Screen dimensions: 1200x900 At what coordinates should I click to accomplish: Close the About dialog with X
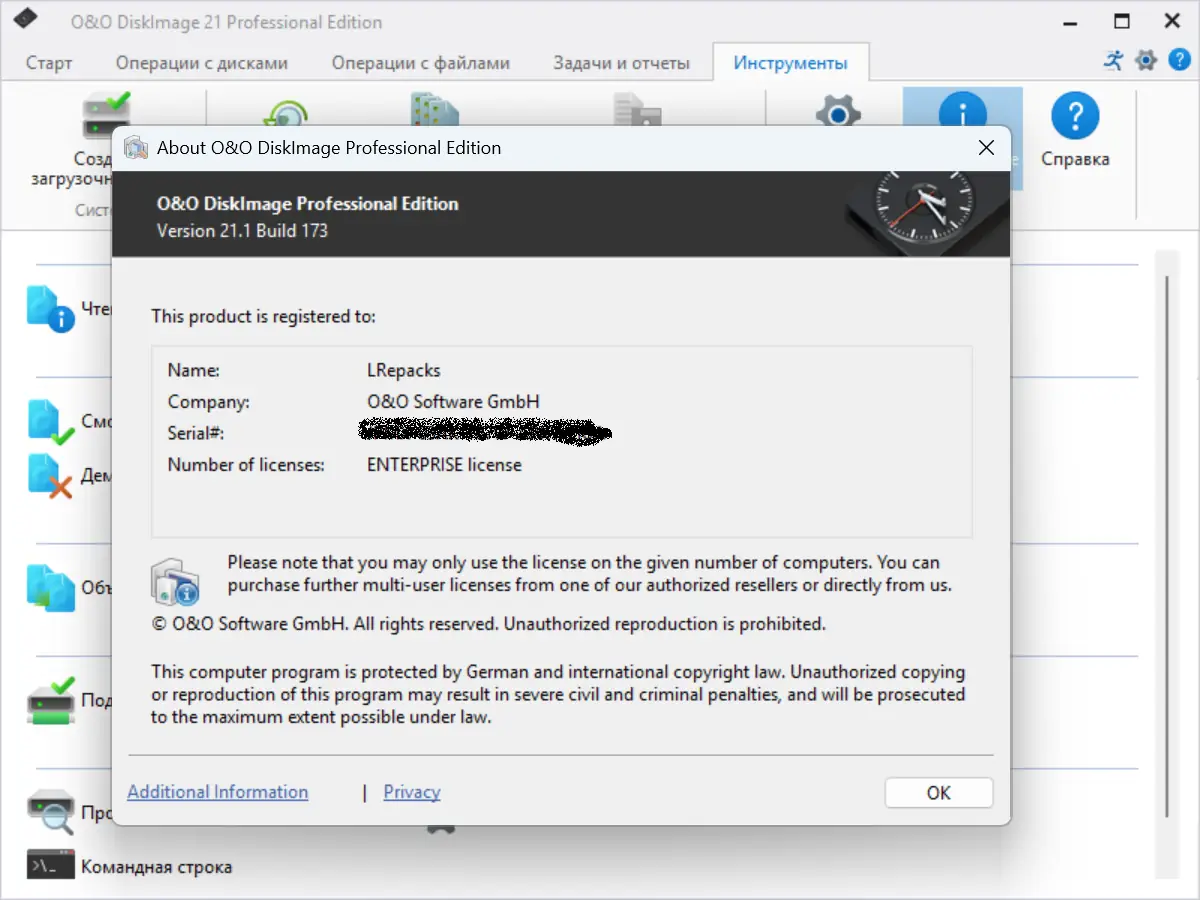(x=986, y=148)
